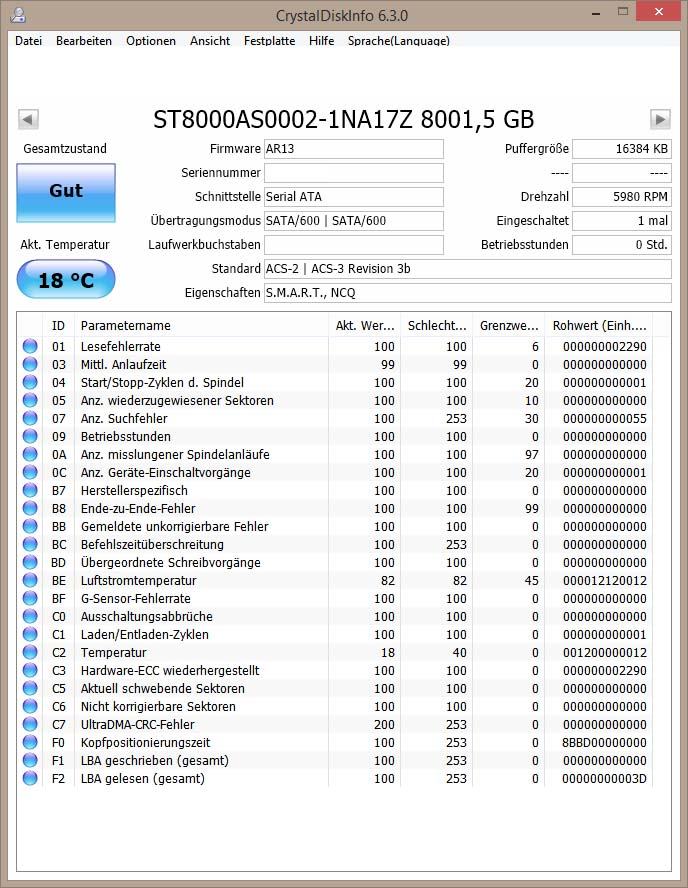Click the empty Seriennummer field
Image resolution: width=688 pixels, height=888 pixels.
click(354, 173)
